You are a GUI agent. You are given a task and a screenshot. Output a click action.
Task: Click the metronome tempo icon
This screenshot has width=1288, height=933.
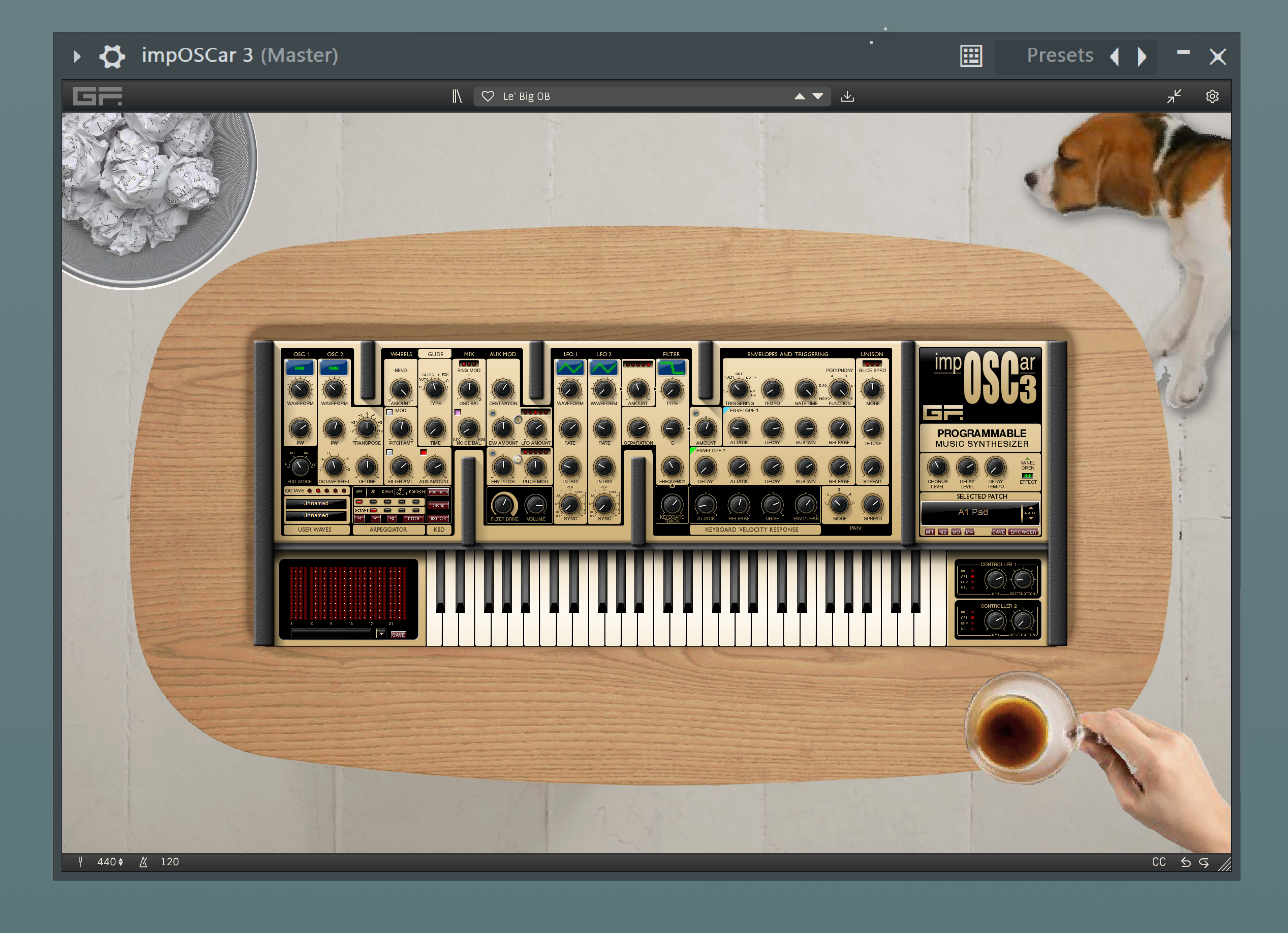click(143, 862)
